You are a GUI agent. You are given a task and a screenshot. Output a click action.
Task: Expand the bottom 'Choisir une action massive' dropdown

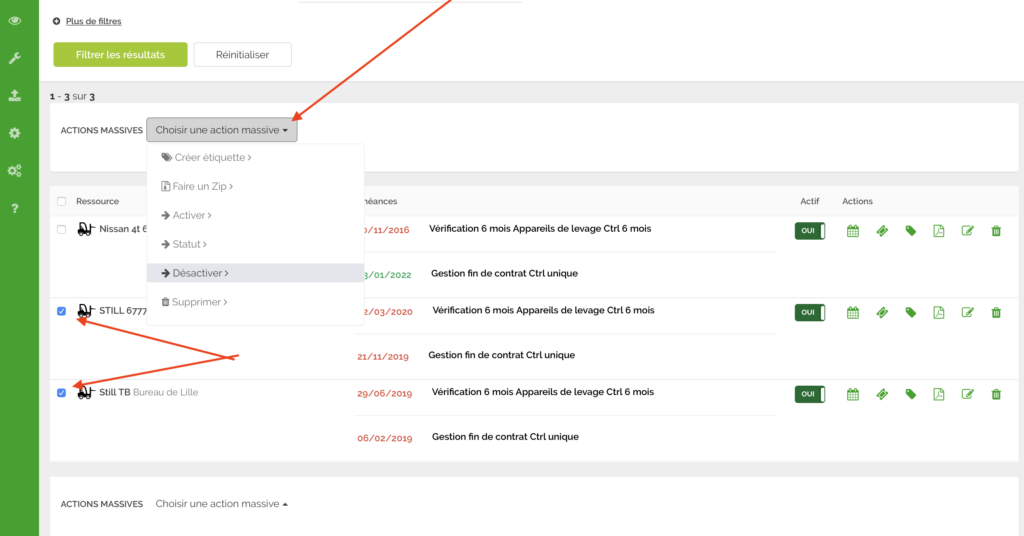221,504
